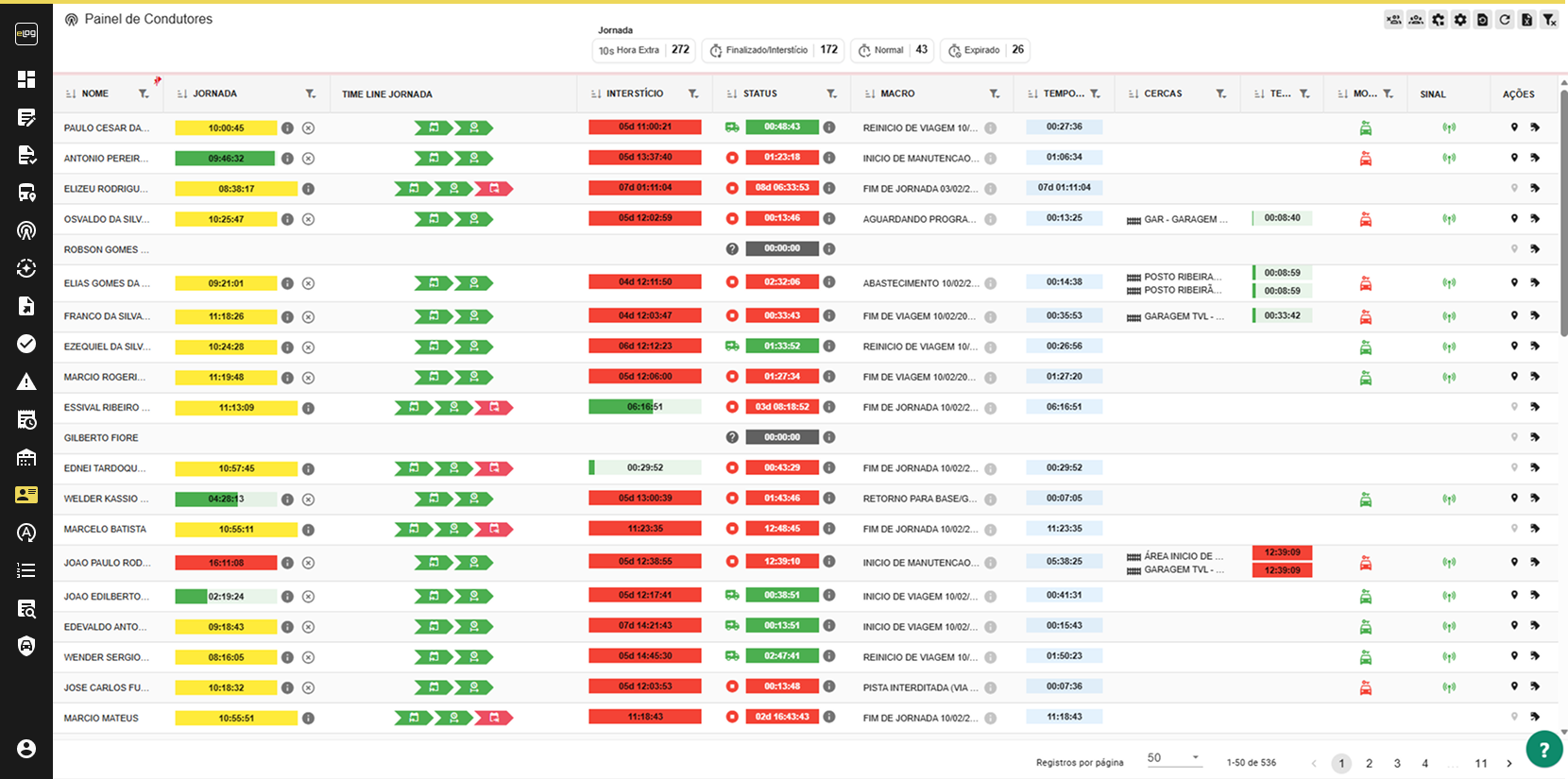Screen dimensions: 1568x779
Task: Open the STATUS column filter dropdown
Action: tap(831, 94)
